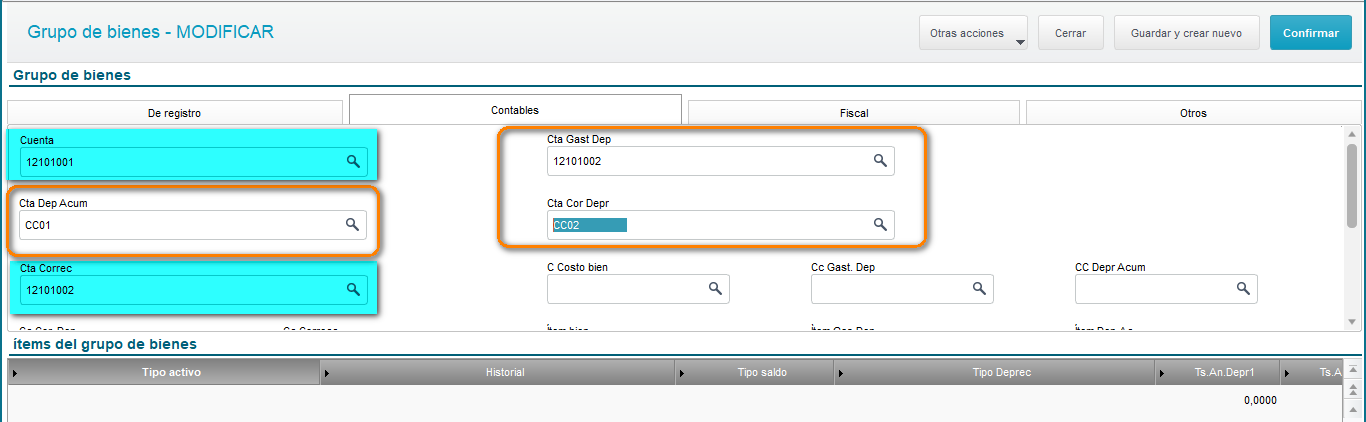Sort by Tipo activo column header
The width and height of the screenshot is (1366, 422).
[x=164, y=372]
